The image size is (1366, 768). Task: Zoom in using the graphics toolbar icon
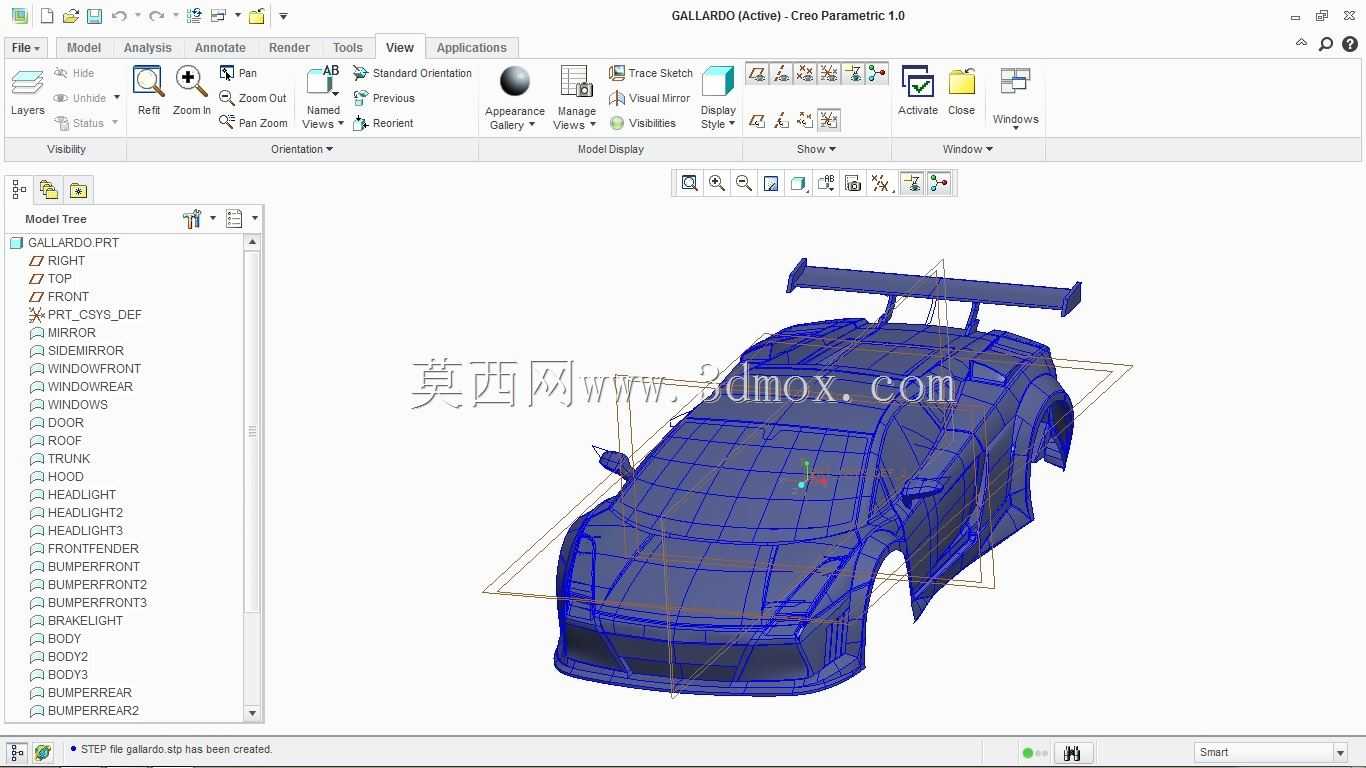(x=717, y=183)
